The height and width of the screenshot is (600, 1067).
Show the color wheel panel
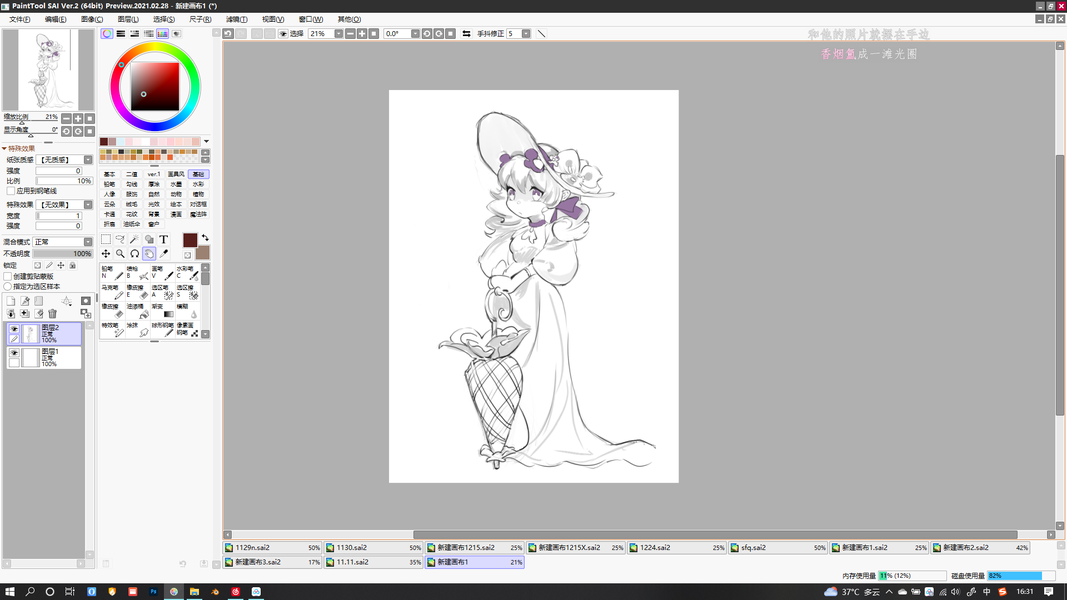tap(107, 33)
